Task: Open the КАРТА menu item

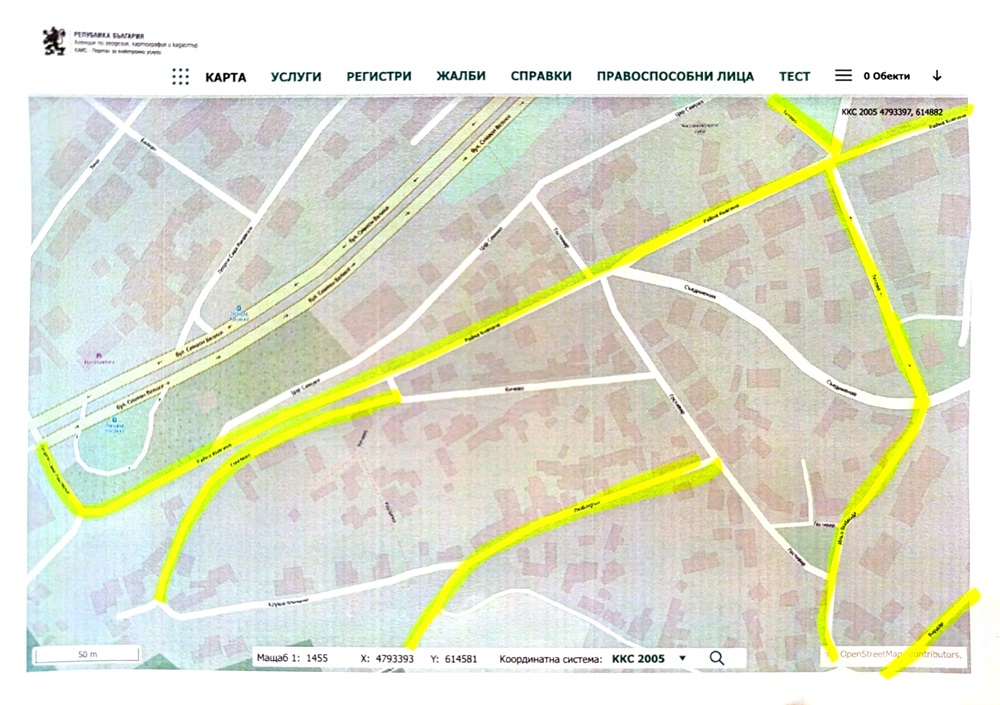Action: (226, 77)
